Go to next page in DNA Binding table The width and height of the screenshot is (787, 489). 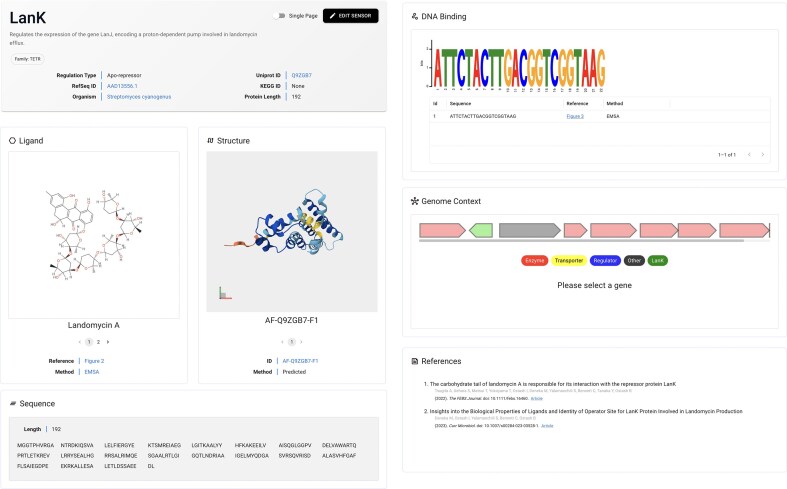click(x=762, y=155)
